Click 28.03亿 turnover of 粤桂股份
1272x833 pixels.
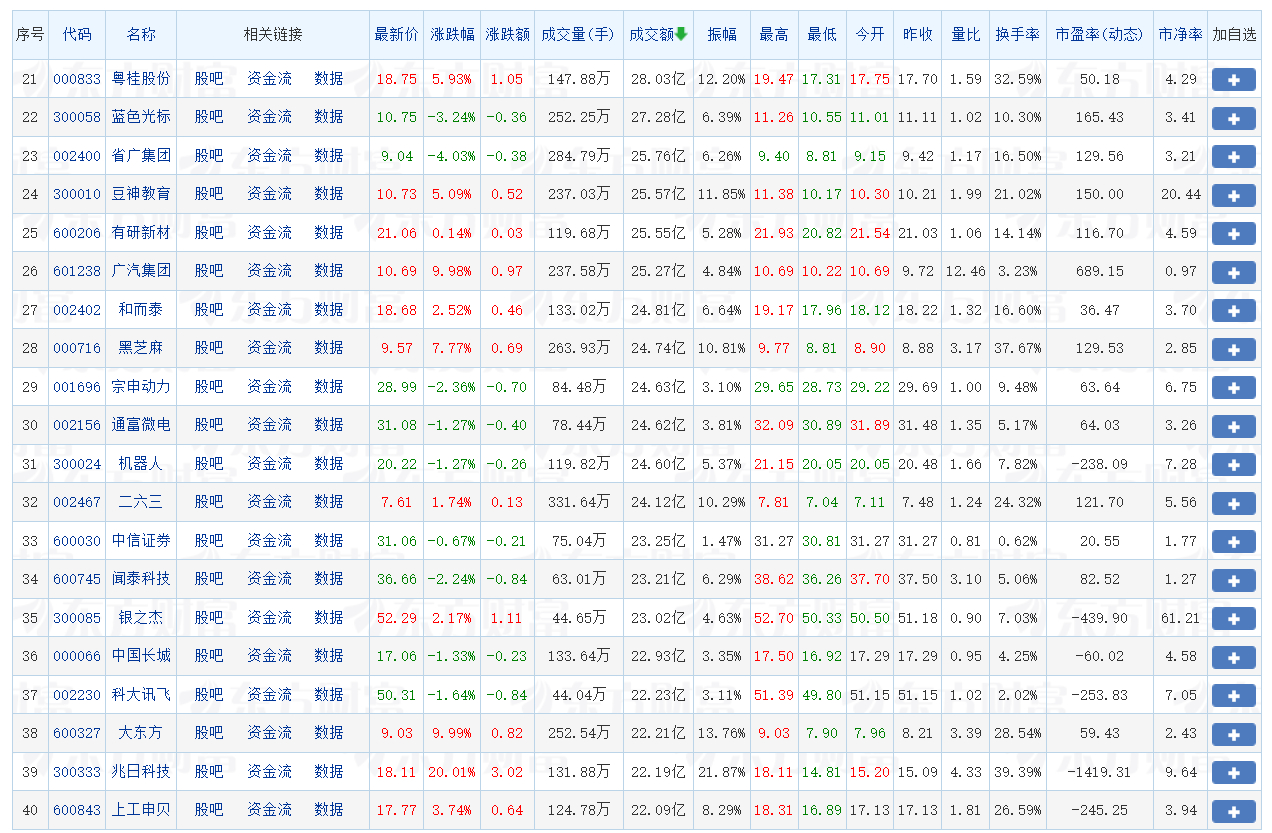[658, 79]
